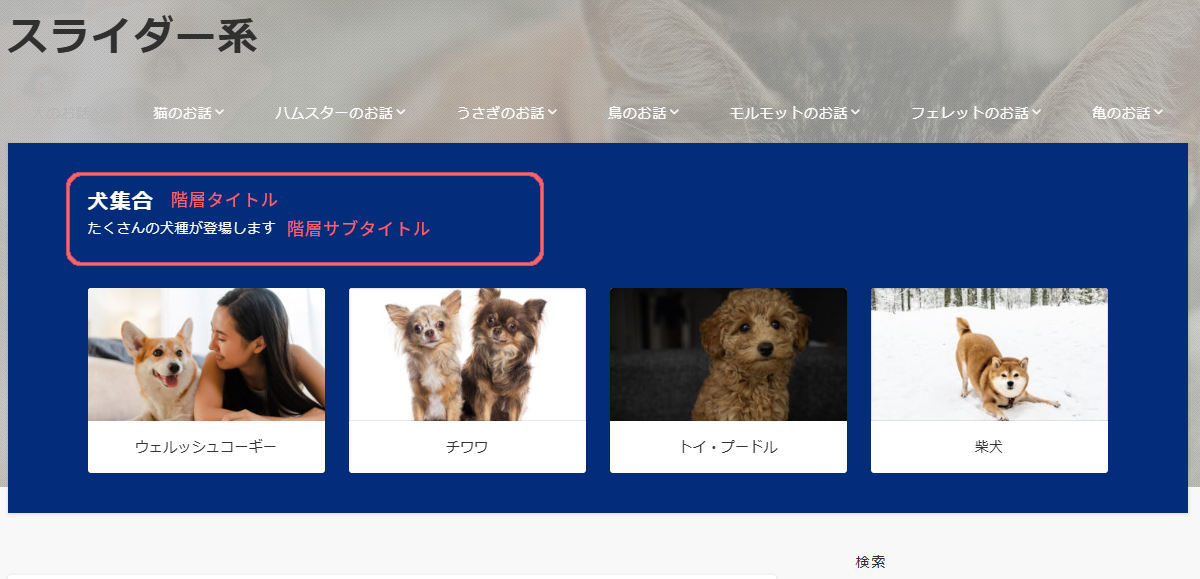The width and height of the screenshot is (1200, 579).
Task: Click the 犬集合 heading
Action: 120,200
